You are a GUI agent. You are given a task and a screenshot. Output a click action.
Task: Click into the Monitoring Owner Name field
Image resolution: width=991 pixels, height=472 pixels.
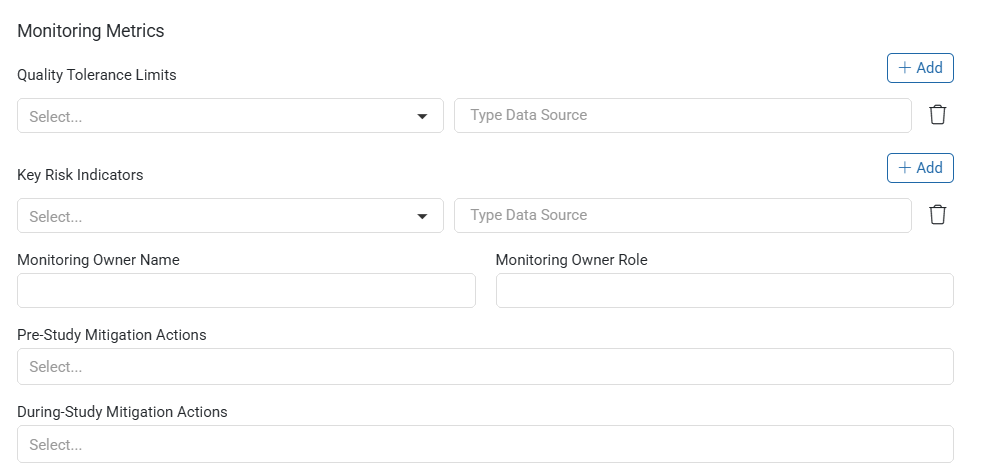point(246,291)
